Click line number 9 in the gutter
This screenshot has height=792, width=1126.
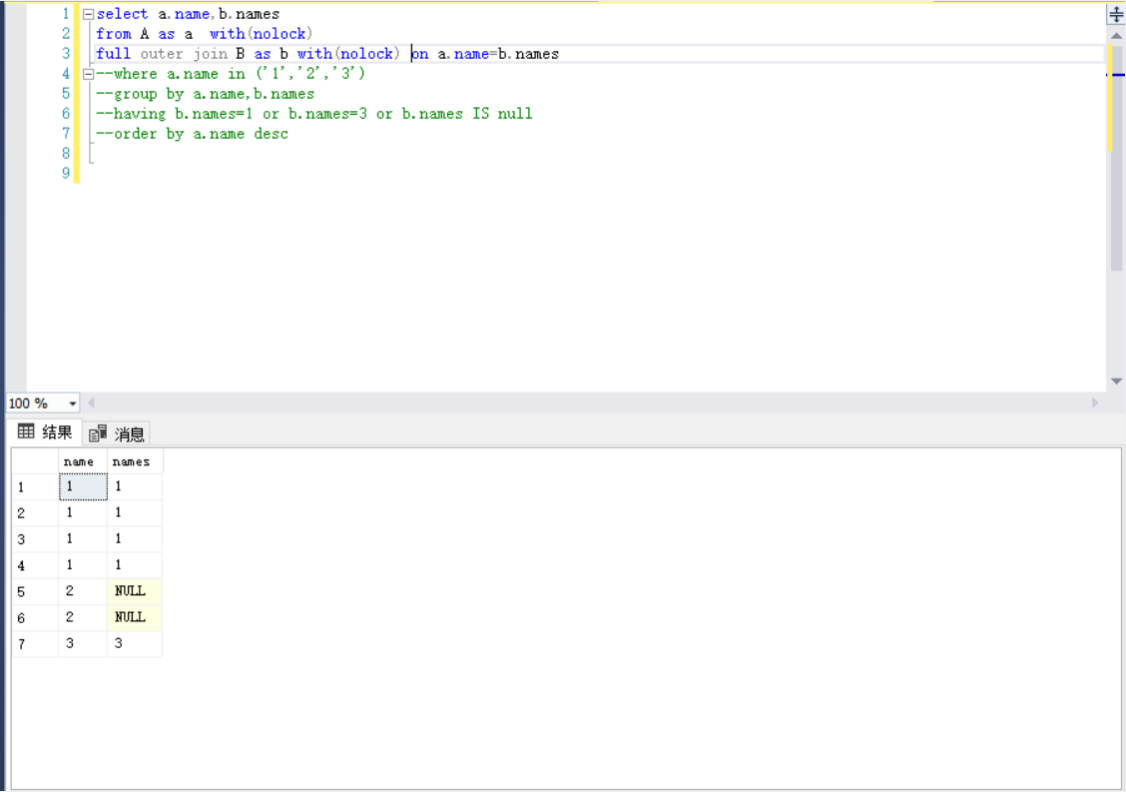[65, 173]
